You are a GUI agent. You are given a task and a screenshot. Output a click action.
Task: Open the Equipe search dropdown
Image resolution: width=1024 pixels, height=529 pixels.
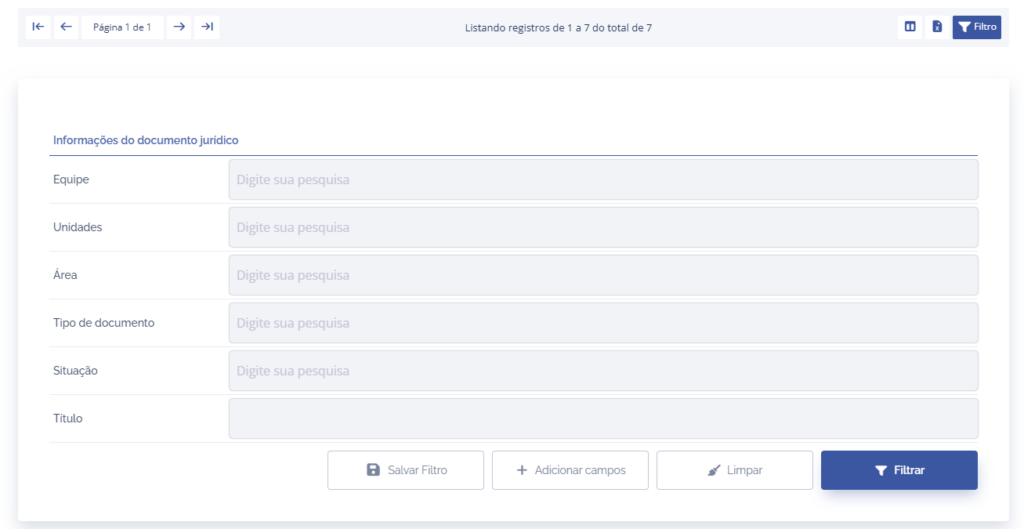tap(603, 180)
